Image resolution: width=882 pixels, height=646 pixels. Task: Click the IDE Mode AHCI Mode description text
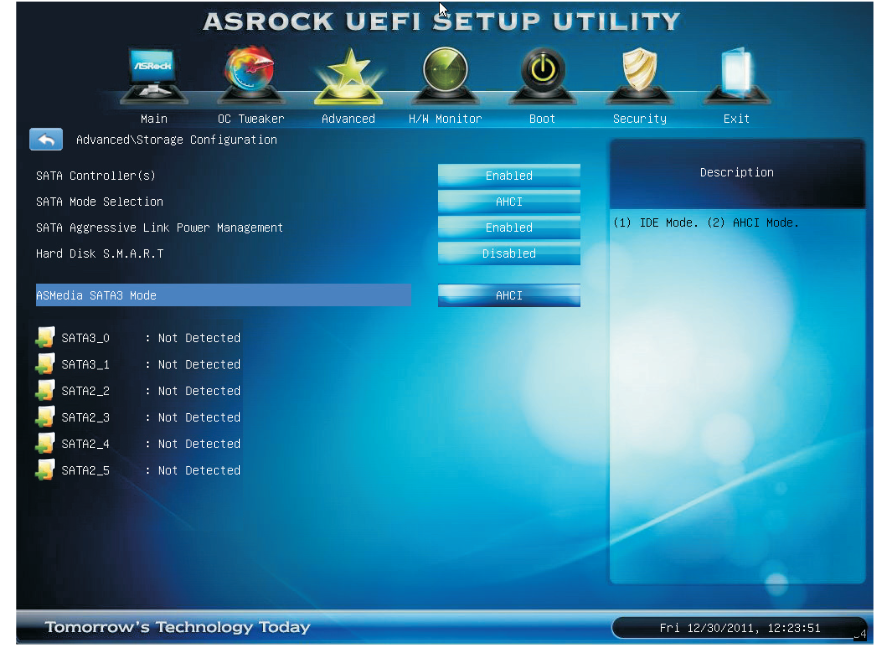705,223
